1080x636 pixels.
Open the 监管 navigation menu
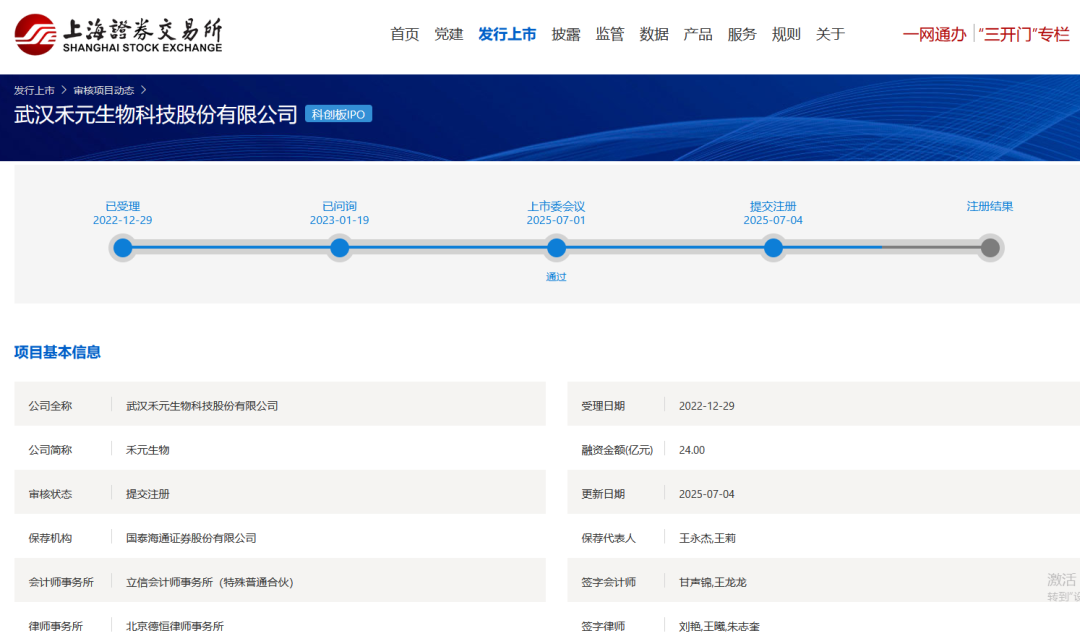pyautogui.click(x=610, y=34)
